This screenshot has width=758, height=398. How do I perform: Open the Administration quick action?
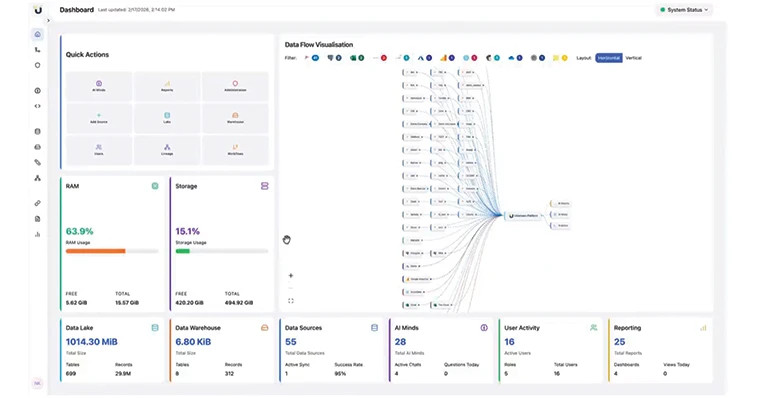235,86
